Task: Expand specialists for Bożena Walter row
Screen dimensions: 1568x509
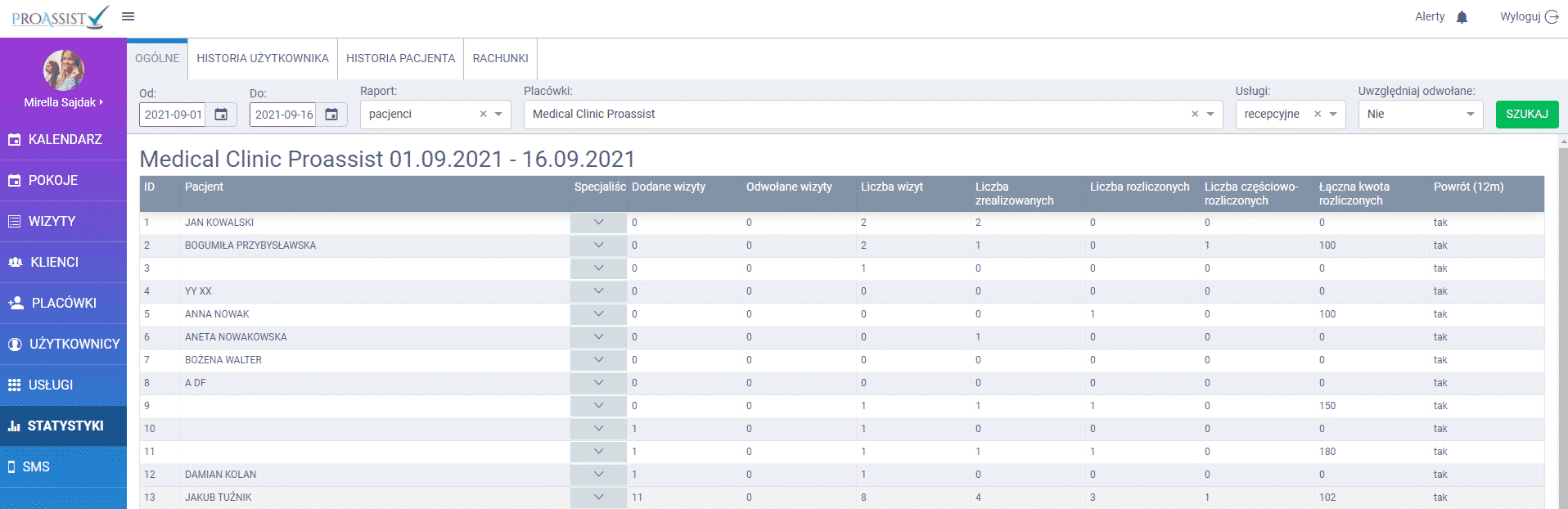Action: [598, 360]
